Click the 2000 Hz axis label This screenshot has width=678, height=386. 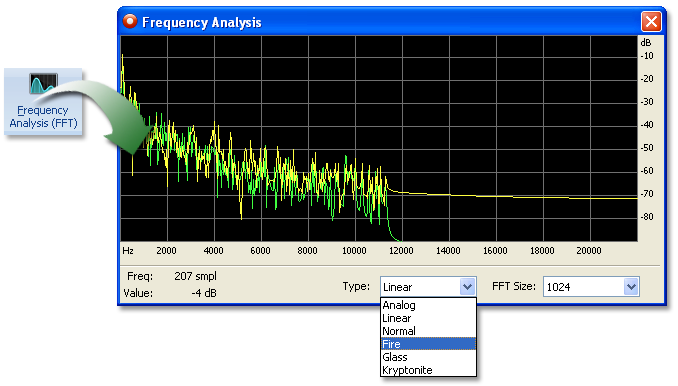166,251
